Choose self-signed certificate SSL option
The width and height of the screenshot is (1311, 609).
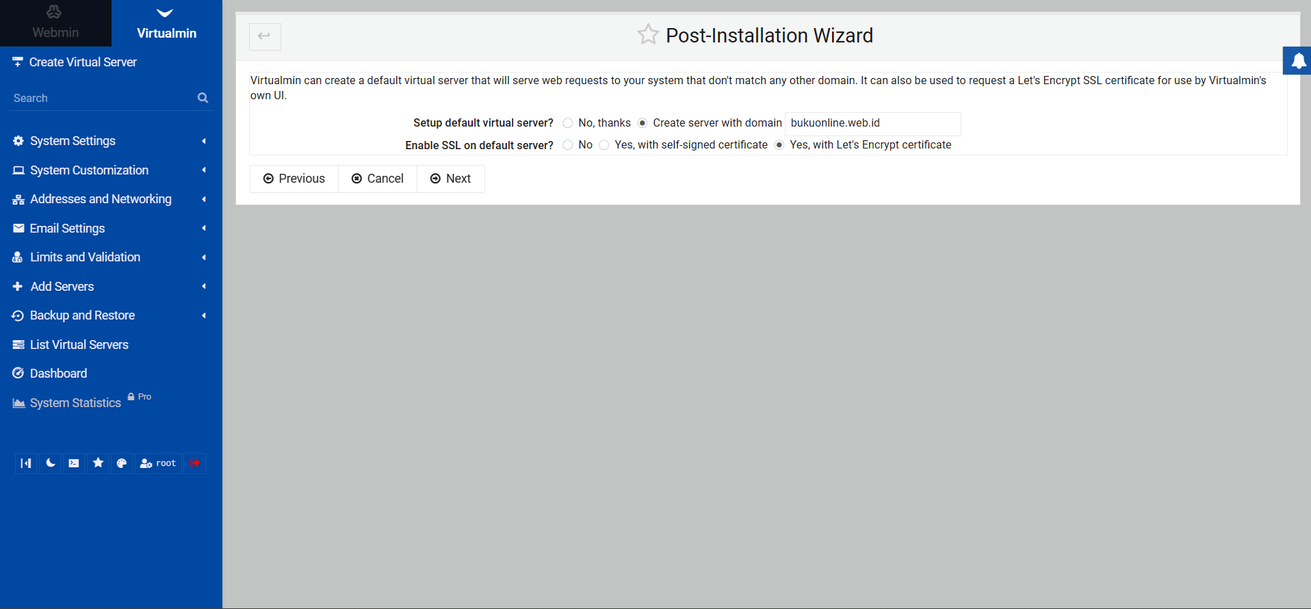pos(604,145)
